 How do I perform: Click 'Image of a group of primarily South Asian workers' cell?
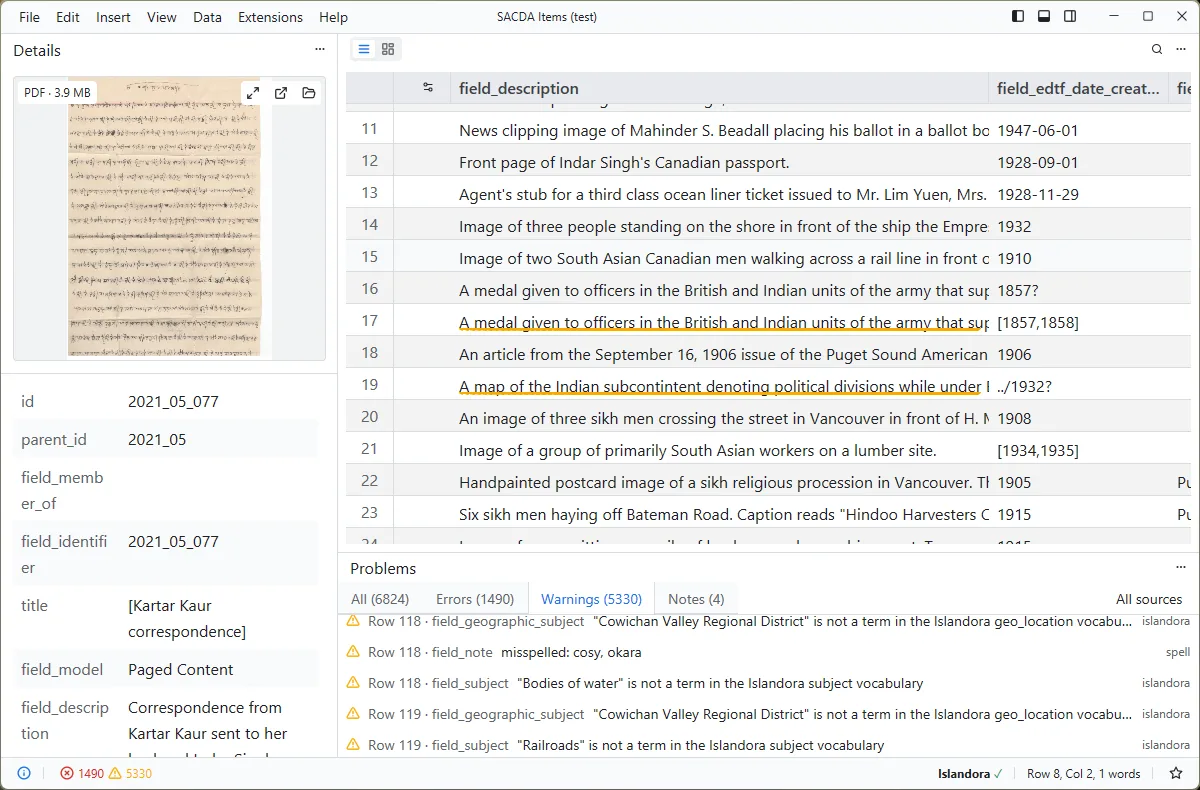[x=719, y=450]
